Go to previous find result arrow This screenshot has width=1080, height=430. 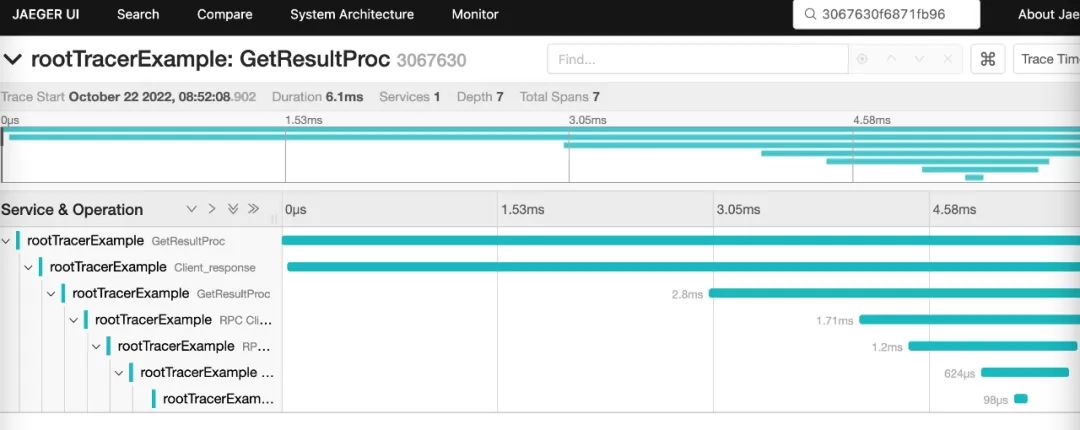[x=891, y=59]
